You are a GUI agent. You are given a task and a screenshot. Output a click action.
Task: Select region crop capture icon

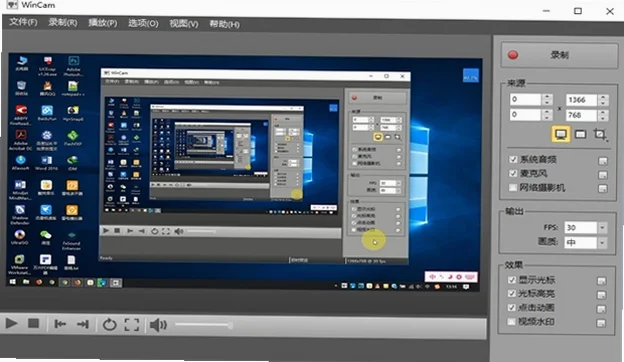pyautogui.click(x=600, y=134)
